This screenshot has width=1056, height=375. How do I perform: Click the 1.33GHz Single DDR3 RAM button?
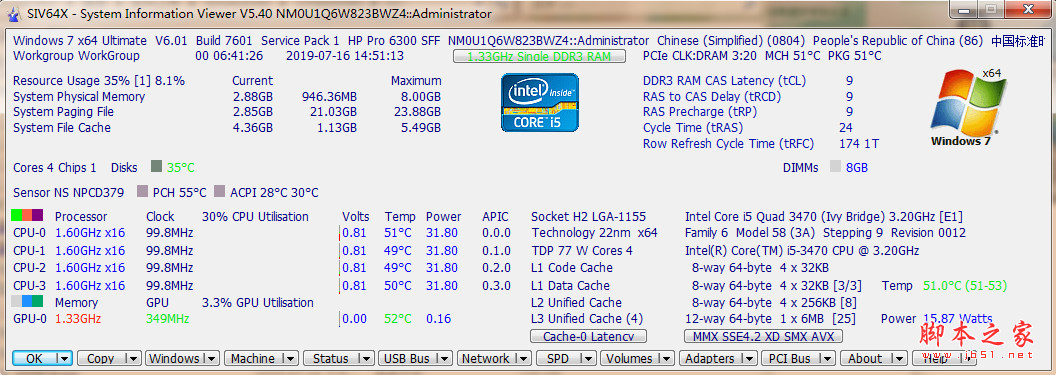click(x=539, y=57)
